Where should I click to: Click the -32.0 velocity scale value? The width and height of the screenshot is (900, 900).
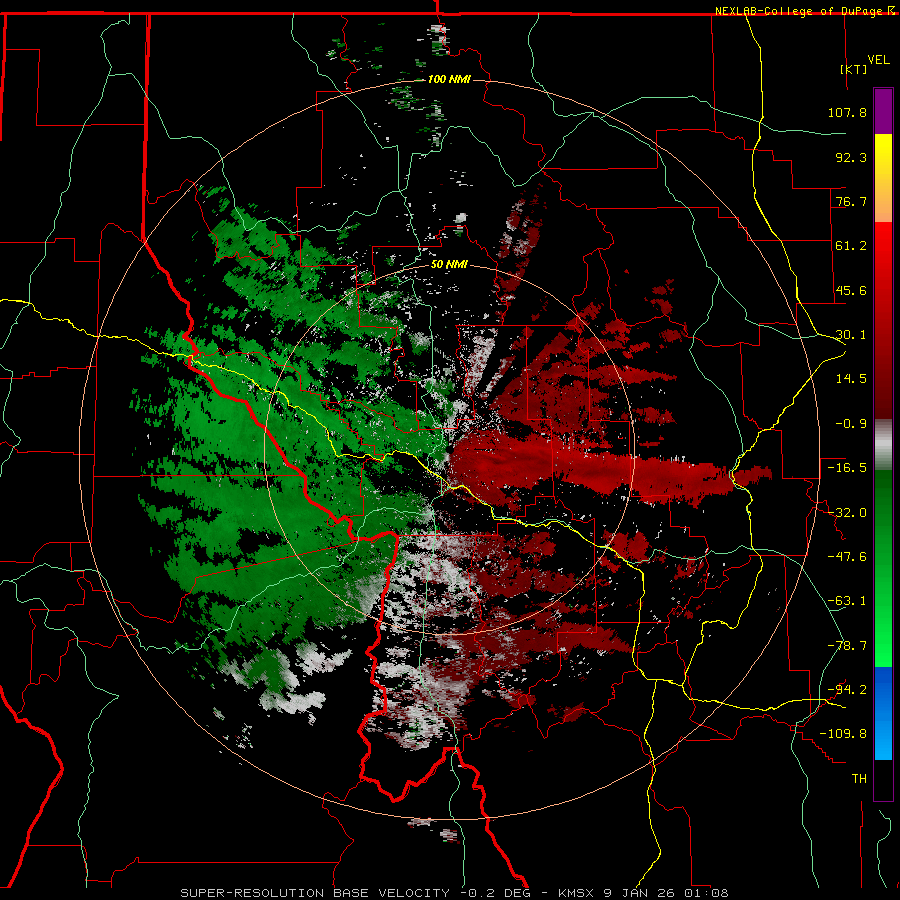coord(847,513)
